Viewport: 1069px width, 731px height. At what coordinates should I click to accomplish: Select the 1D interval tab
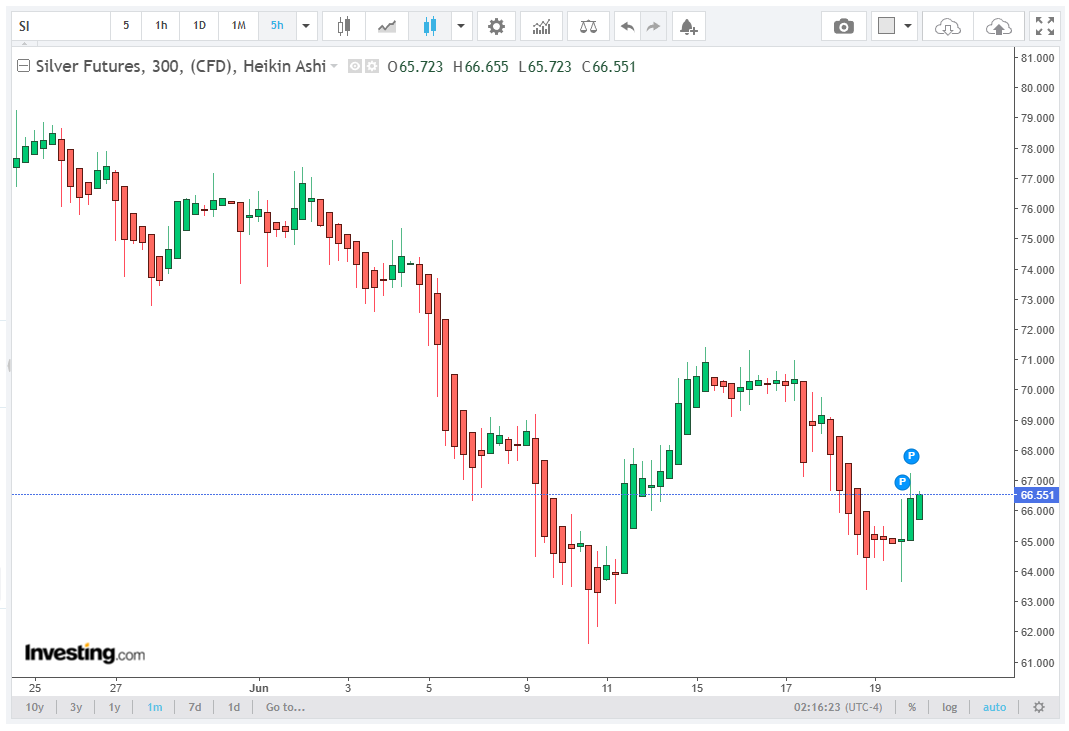pos(199,26)
